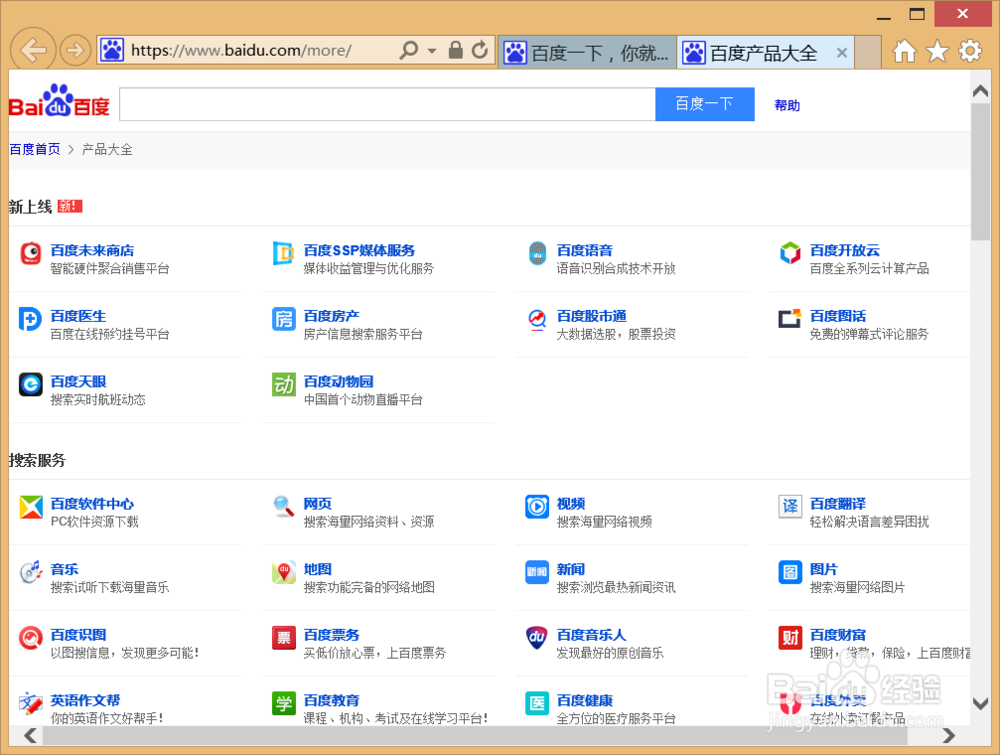Open a new blank tab
Viewport: 1000px width, 755px height.
click(x=868, y=52)
